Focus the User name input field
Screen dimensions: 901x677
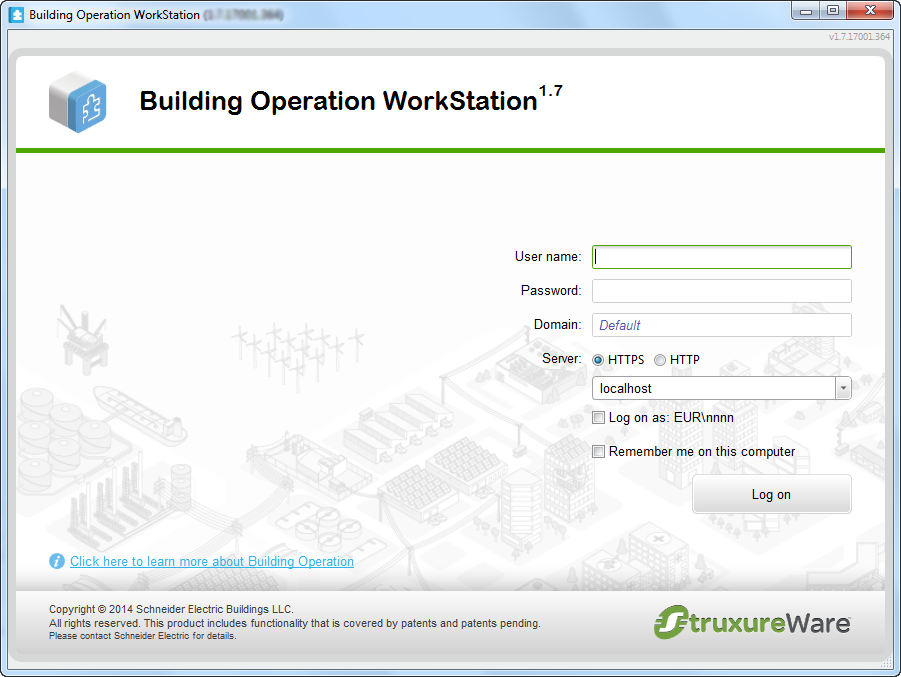click(721, 257)
